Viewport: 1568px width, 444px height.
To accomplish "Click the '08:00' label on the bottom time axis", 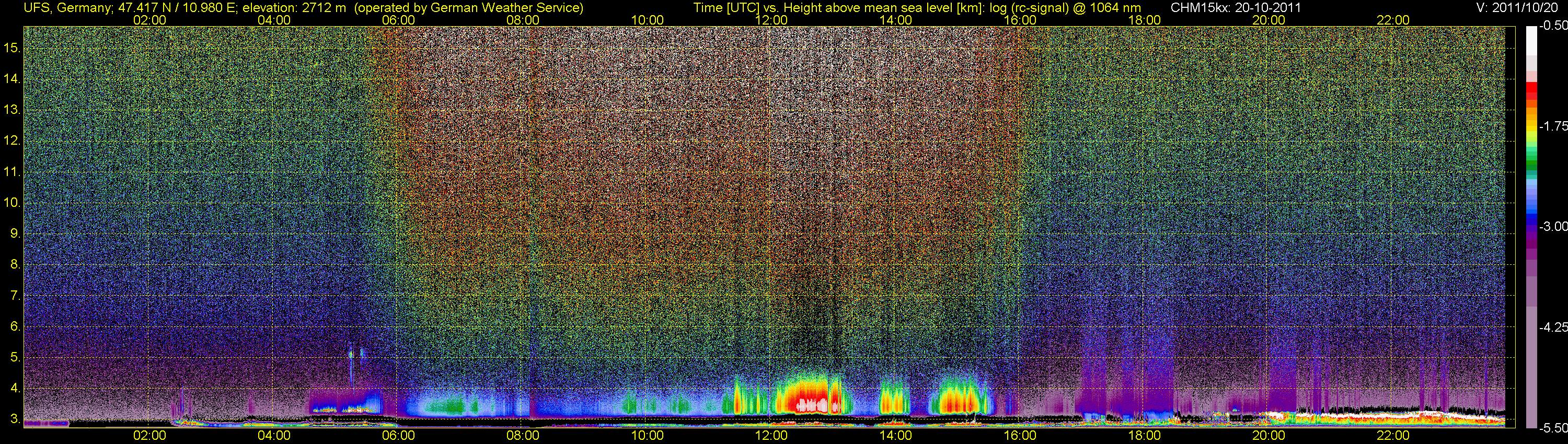I will point(523,436).
